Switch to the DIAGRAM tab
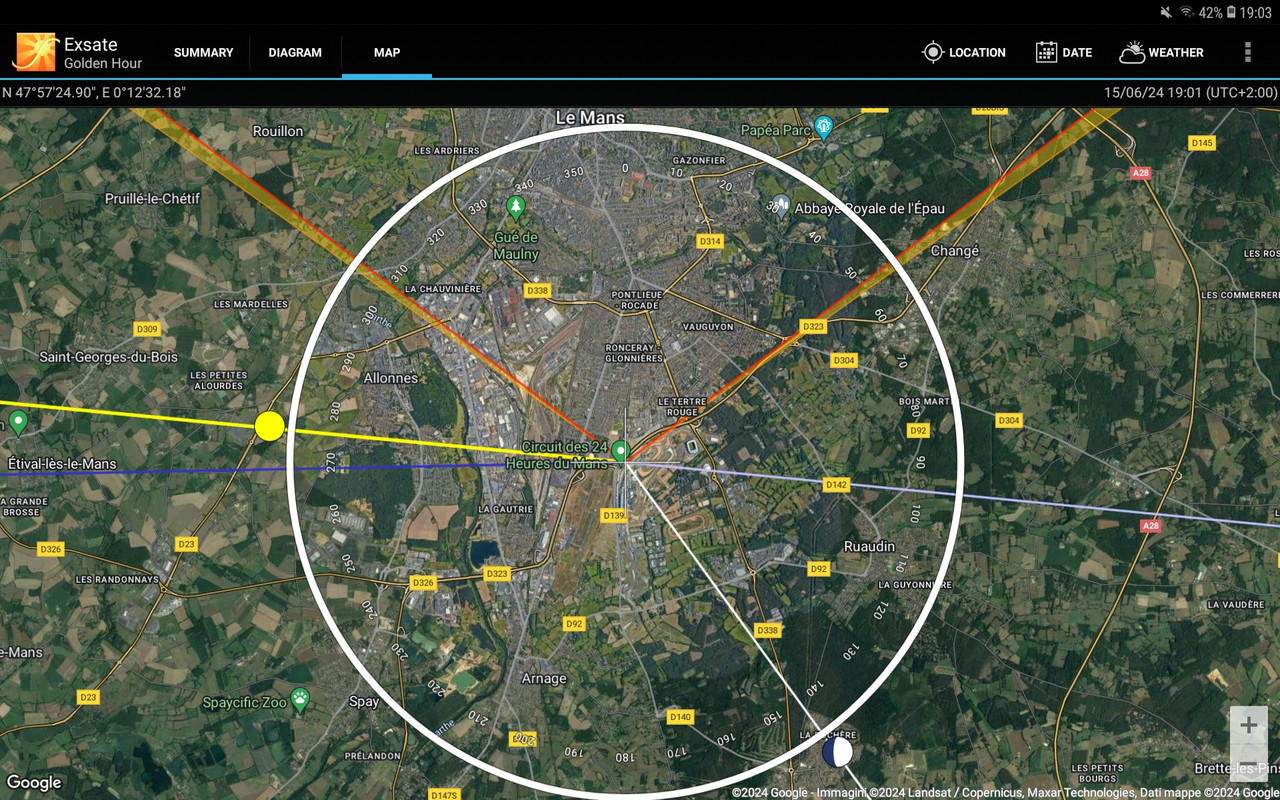Image resolution: width=1280 pixels, height=800 pixels. click(295, 52)
